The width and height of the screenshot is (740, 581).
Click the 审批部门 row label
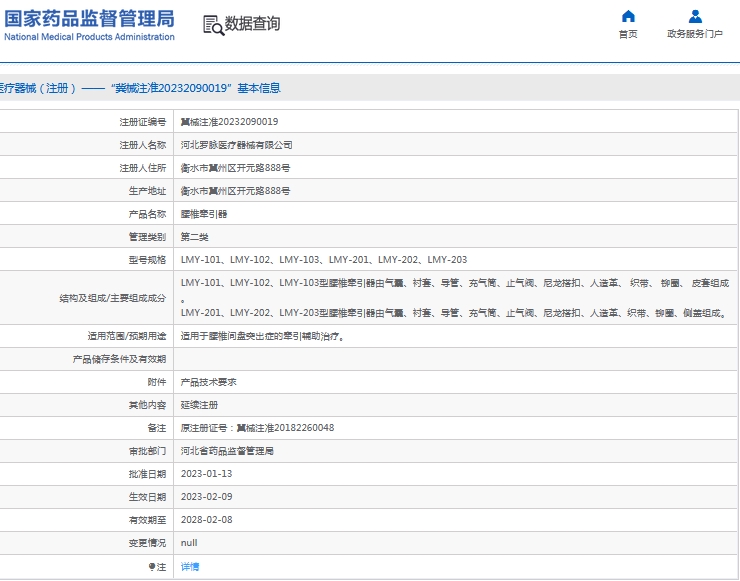147,451
